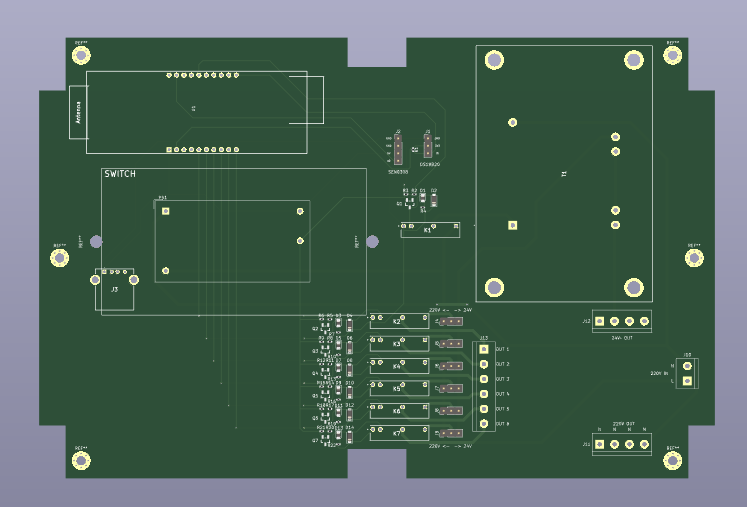This screenshot has width=747, height=507.
Task: Select the D14 diode label near K7
Action: (x=350, y=428)
